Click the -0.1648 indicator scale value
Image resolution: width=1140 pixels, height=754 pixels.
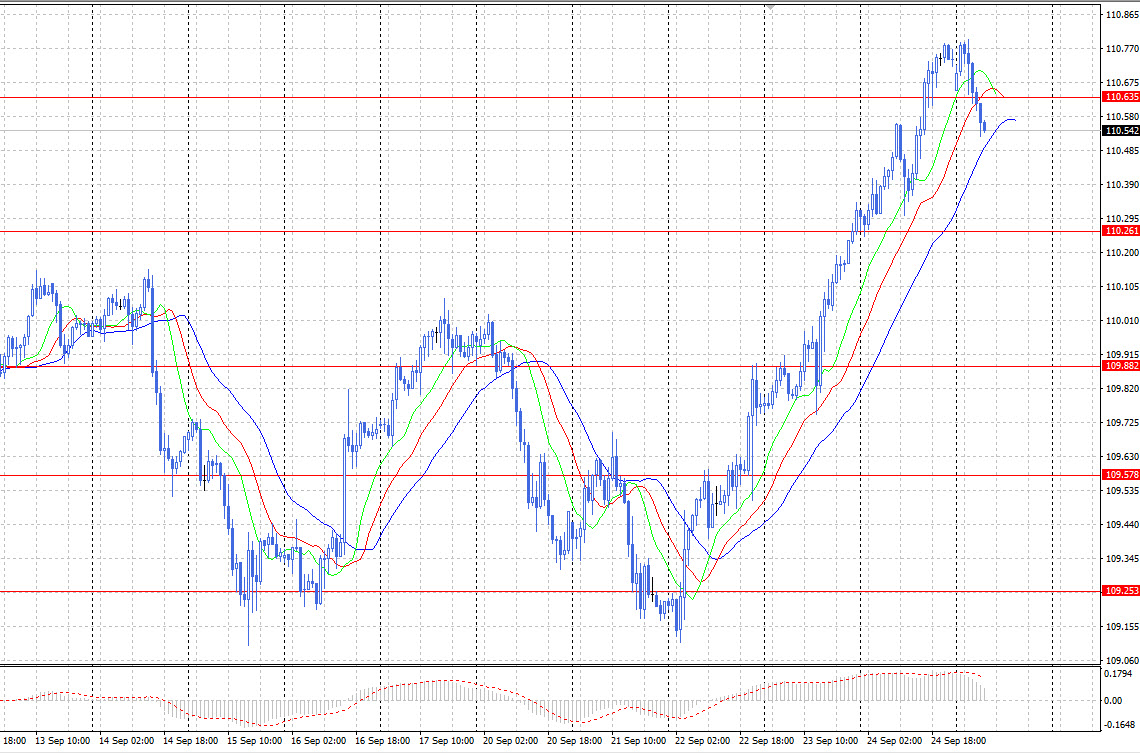1119,724
